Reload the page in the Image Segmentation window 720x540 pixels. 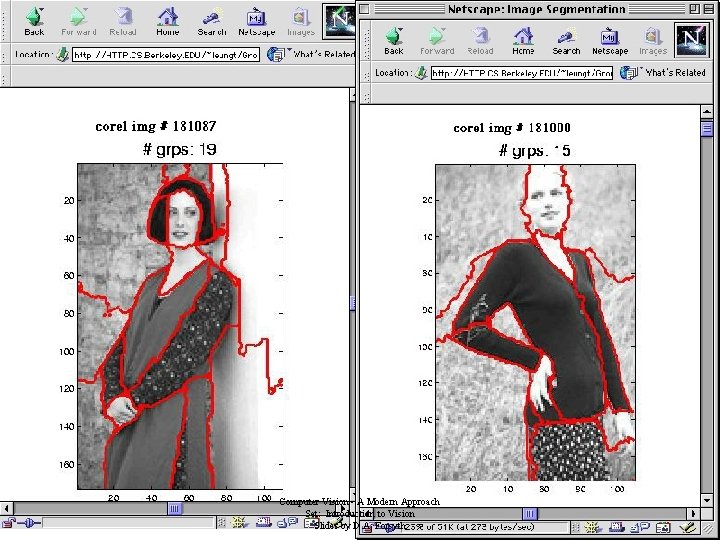click(480, 41)
